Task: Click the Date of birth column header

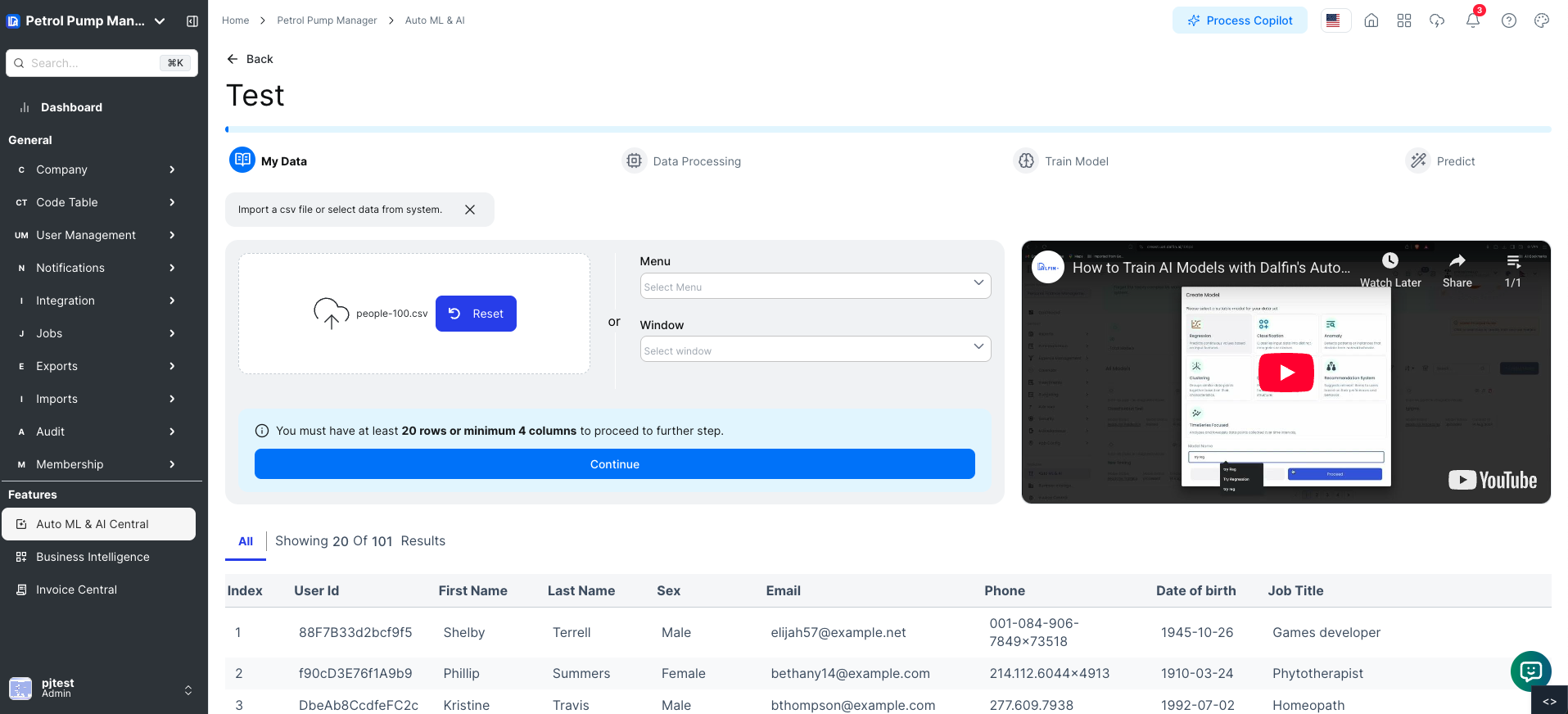Action: (1195, 590)
